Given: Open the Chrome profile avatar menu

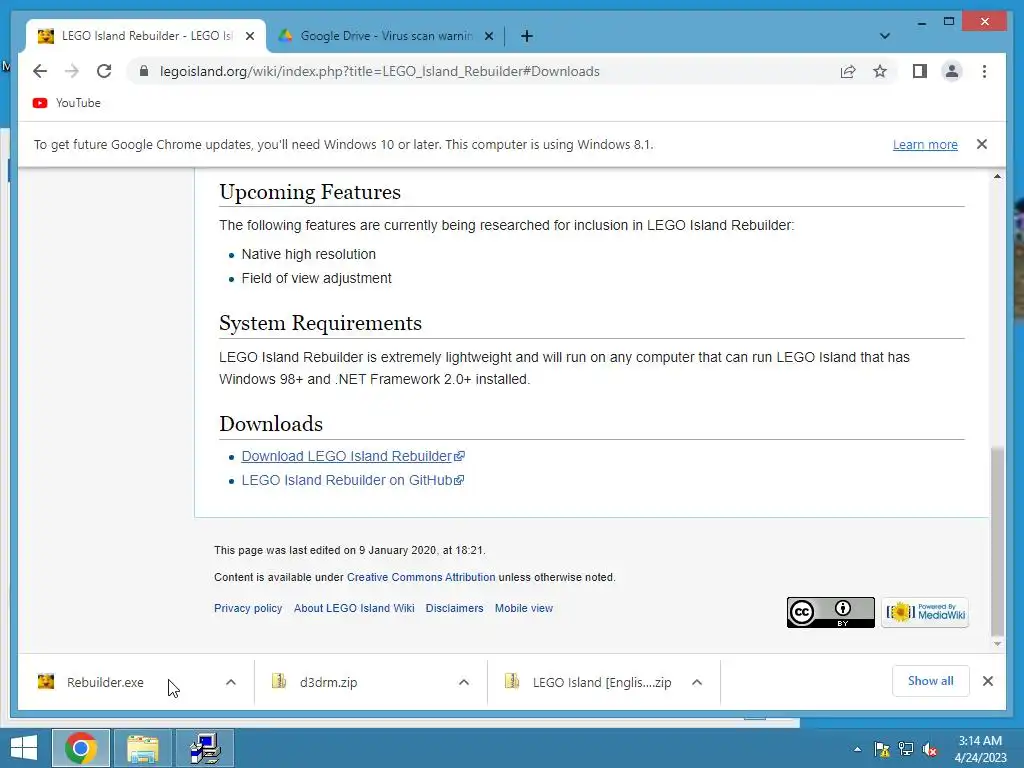Looking at the screenshot, I should pos(952,71).
